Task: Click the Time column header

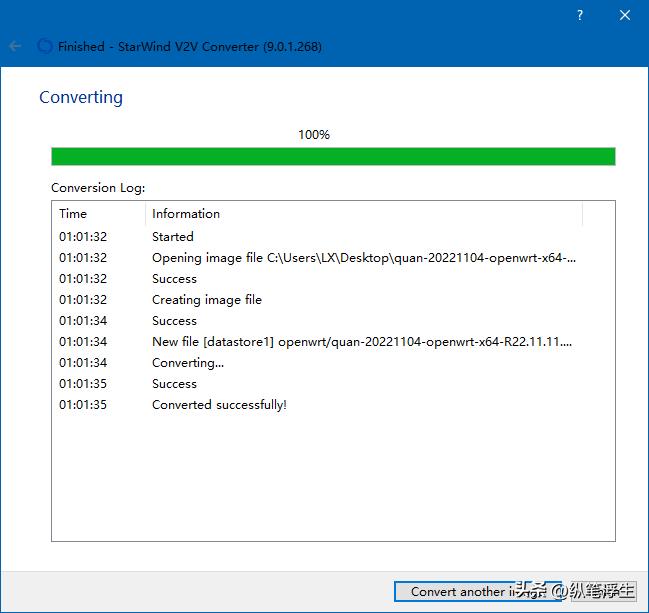Action: click(x=73, y=213)
